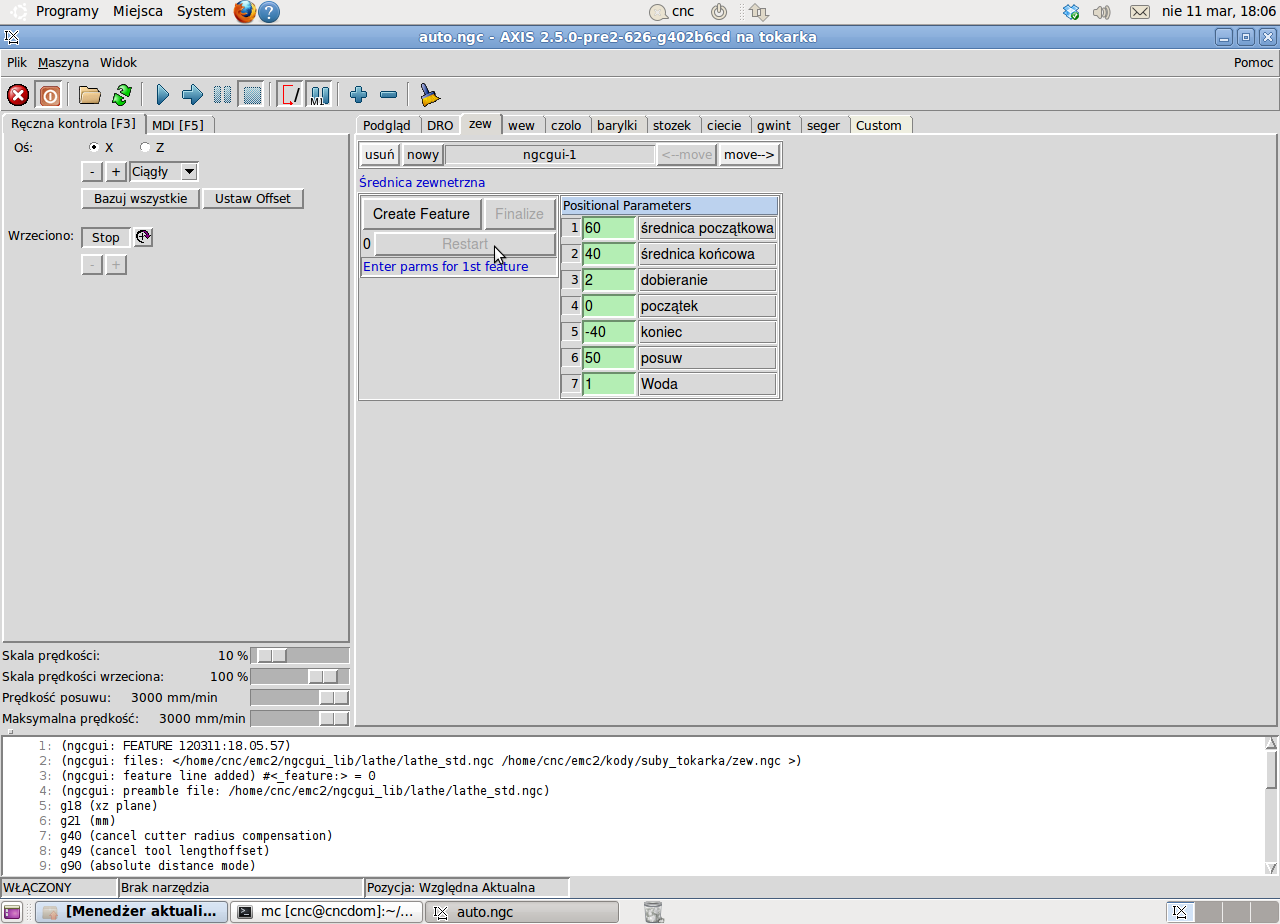Open the Plik menu

point(17,62)
